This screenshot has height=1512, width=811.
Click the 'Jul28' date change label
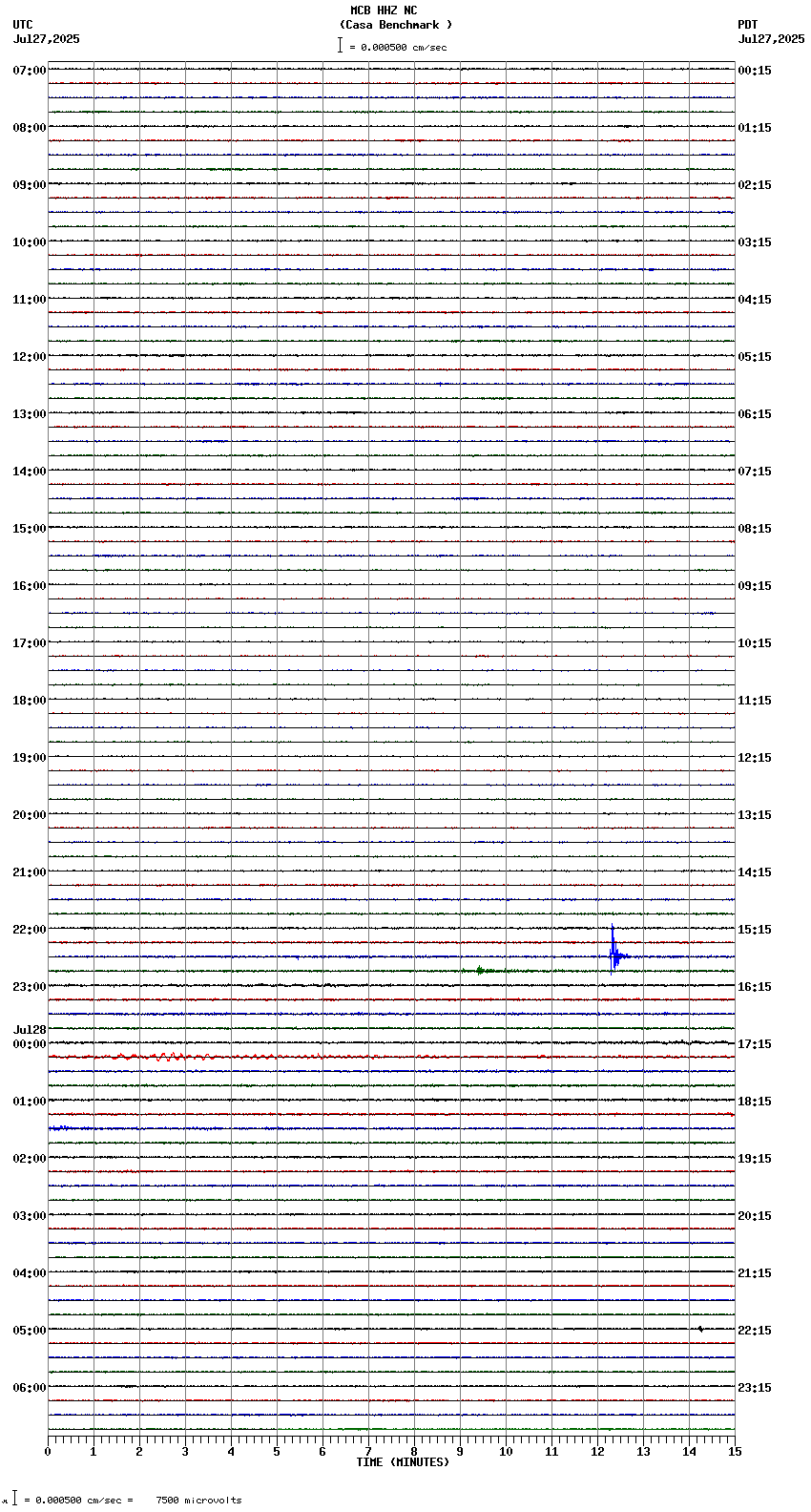click(30, 1030)
